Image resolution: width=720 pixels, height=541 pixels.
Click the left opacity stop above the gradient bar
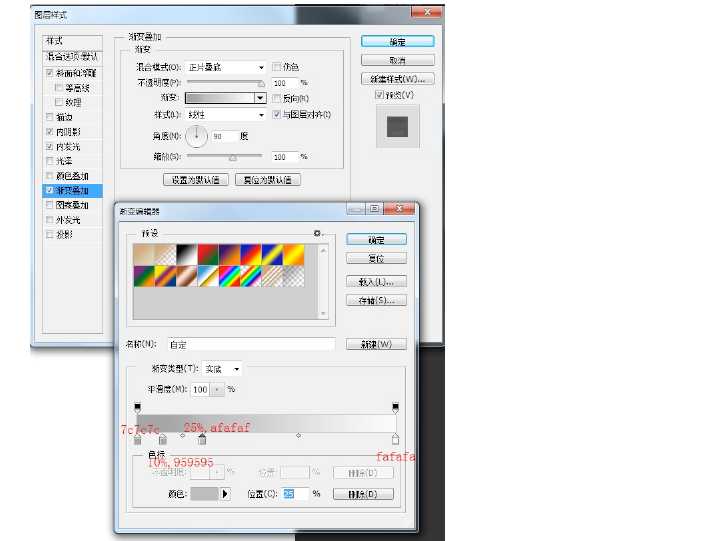tap(137, 407)
